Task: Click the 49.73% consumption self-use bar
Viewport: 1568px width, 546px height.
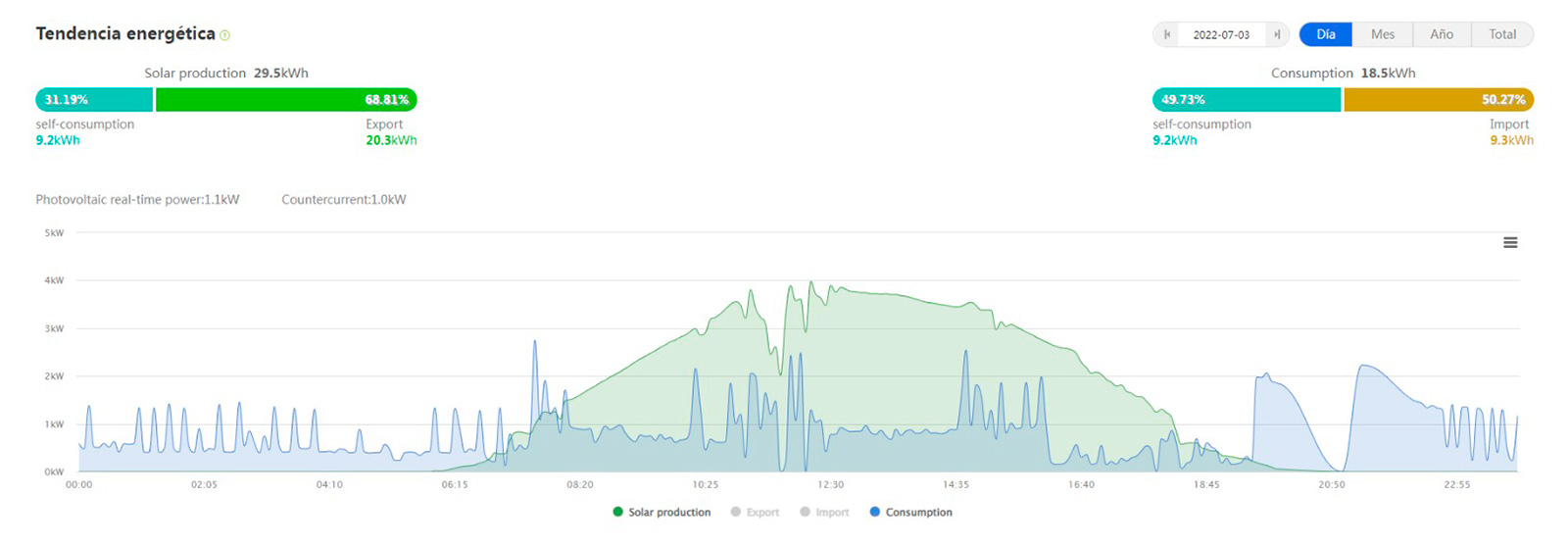Action: pyautogui.click(x=1246, y=100)
